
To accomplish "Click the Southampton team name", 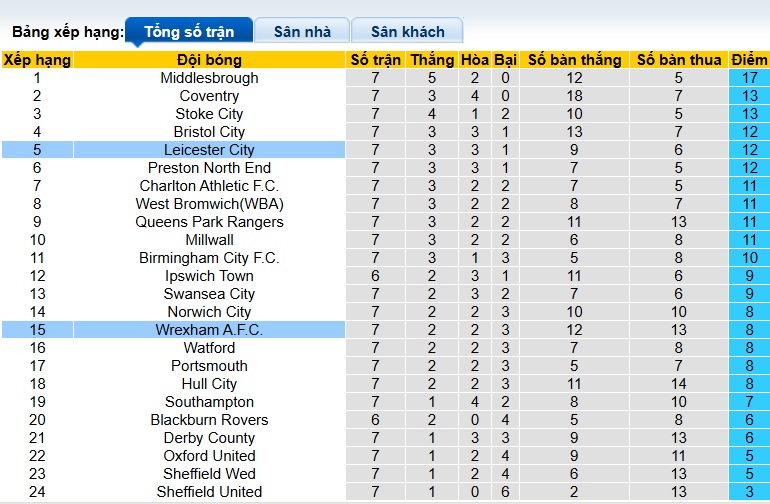I will pos(209,402).
